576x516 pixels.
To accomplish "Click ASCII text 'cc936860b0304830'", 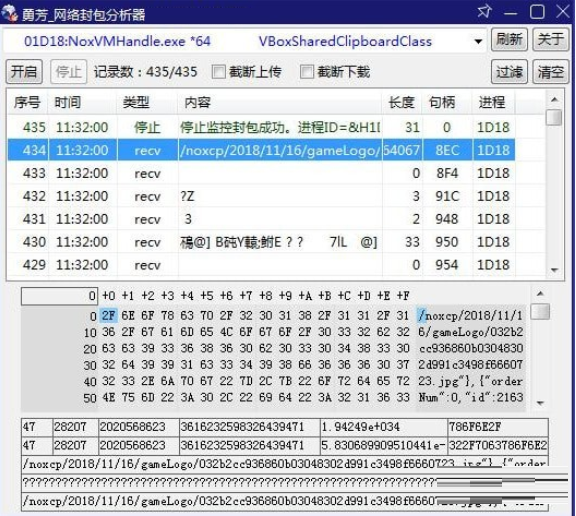I will point(471,348).
